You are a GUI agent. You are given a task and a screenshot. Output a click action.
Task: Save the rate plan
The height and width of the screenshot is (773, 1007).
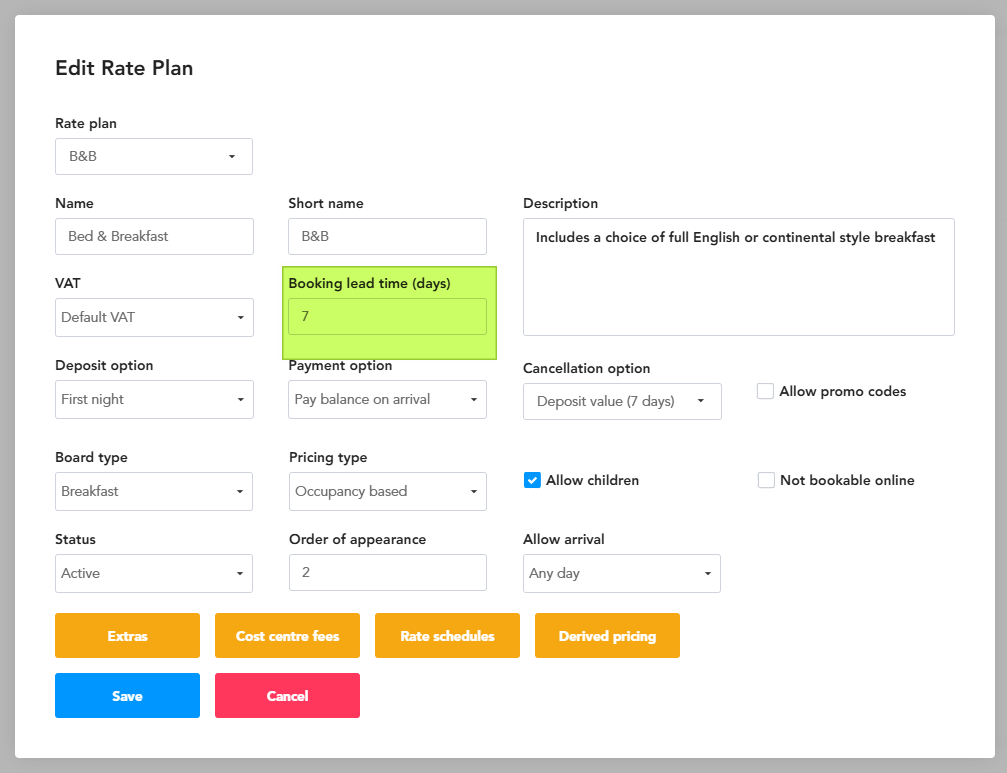coord(127,695)
